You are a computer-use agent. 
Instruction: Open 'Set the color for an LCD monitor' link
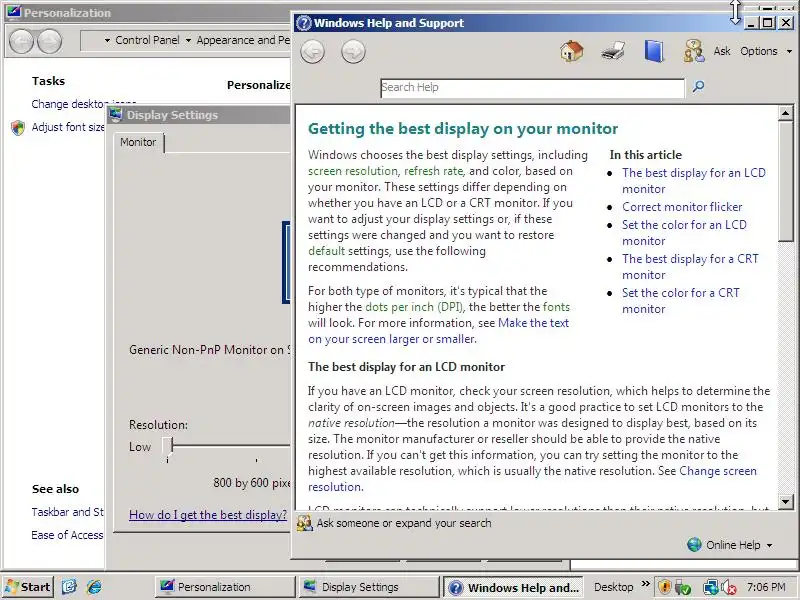(x=684, y=233)
